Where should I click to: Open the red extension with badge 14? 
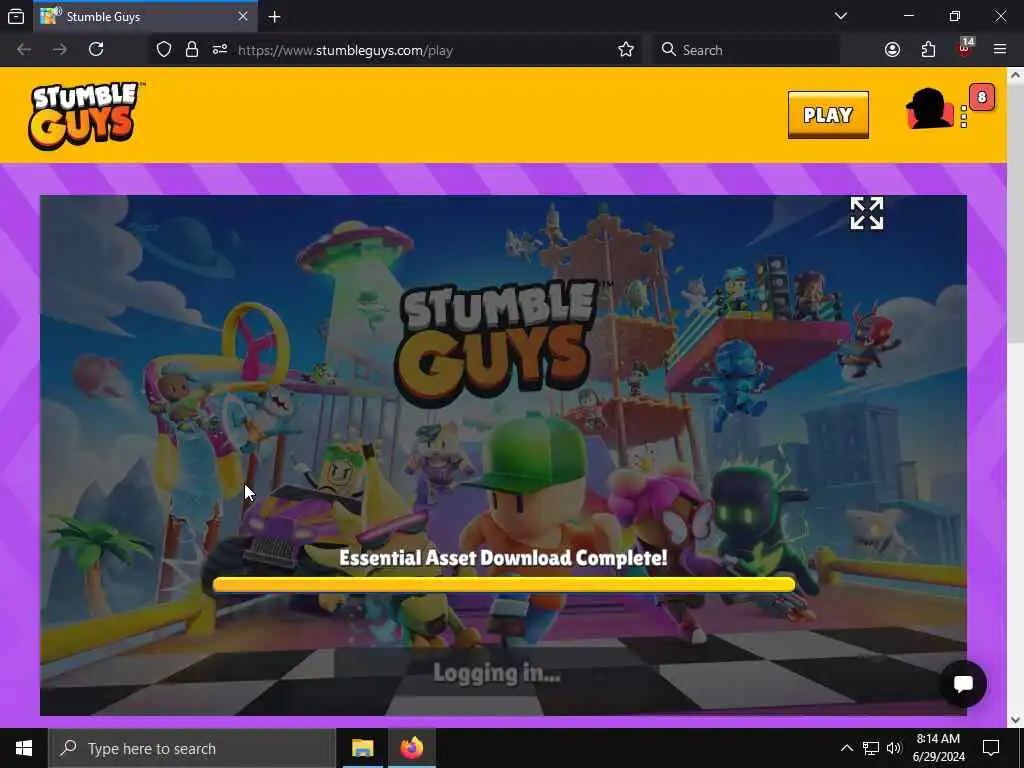point(965,48)
